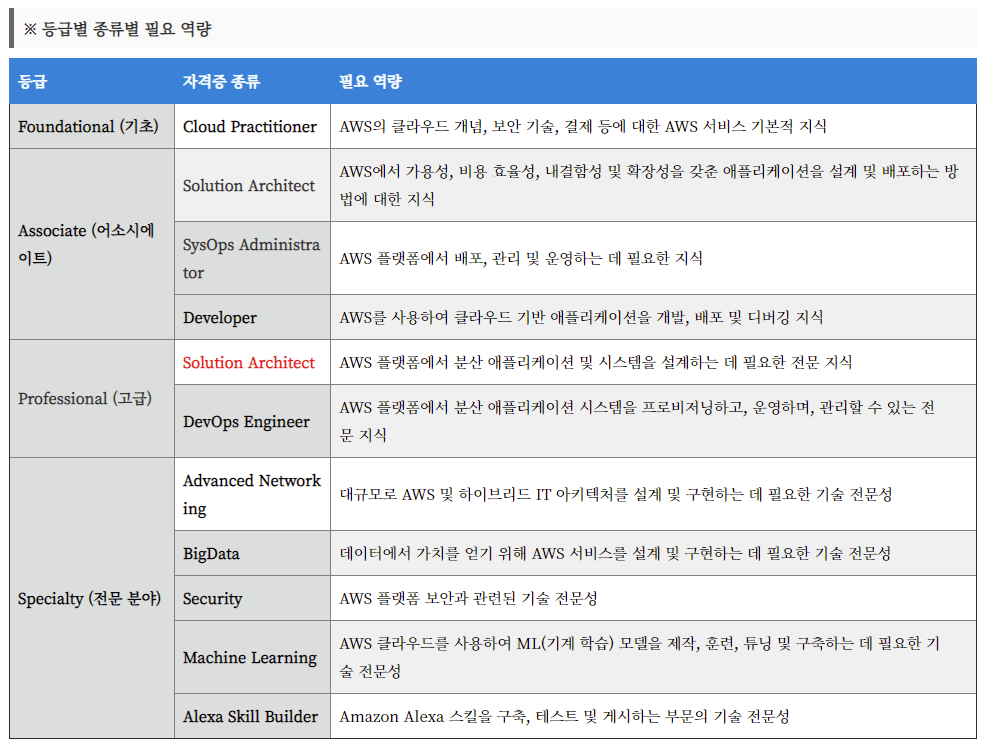
Task: Select the description about '하이브리드 IT 아키텍처'
Action: tap(616, 494)
